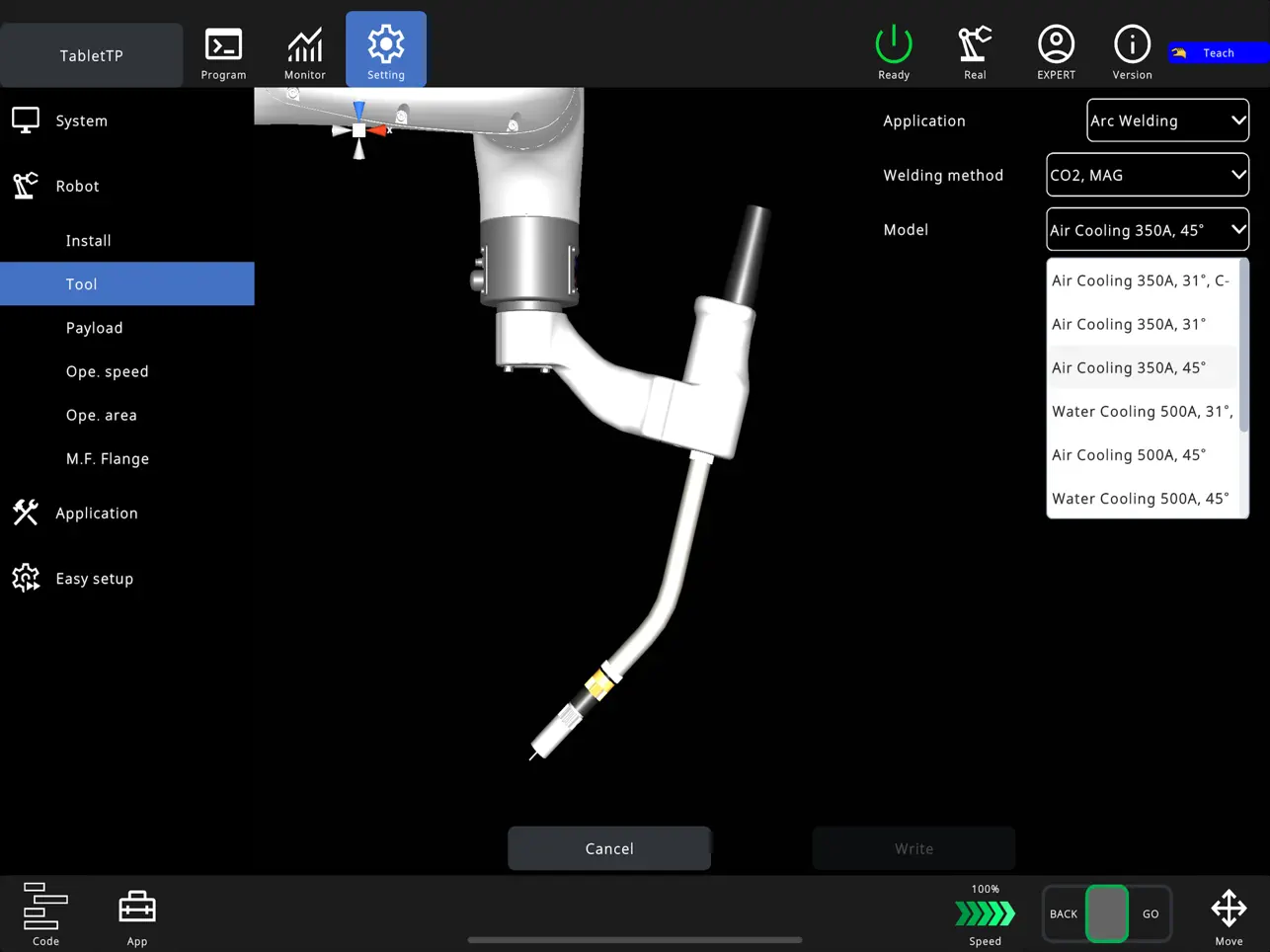
Task: Tap the Real robot arm icon
Action: click(975, 44)
